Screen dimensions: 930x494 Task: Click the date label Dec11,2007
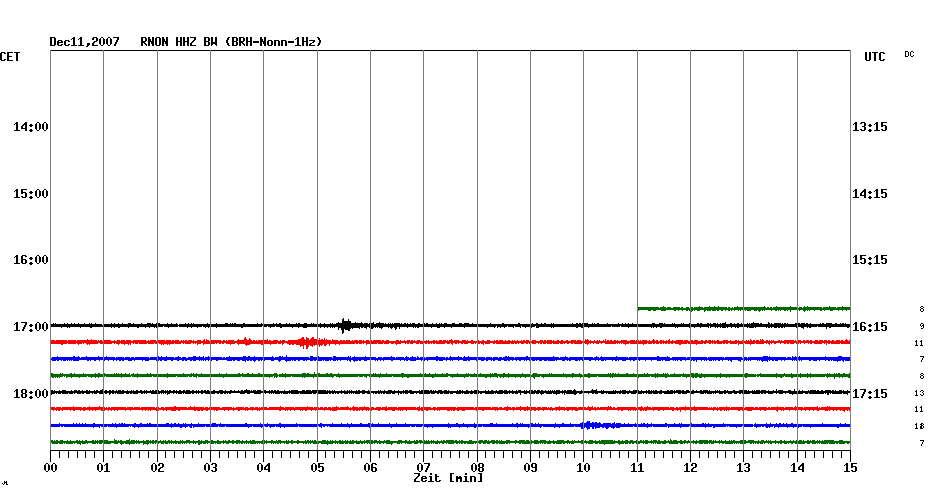click(84, 42)
